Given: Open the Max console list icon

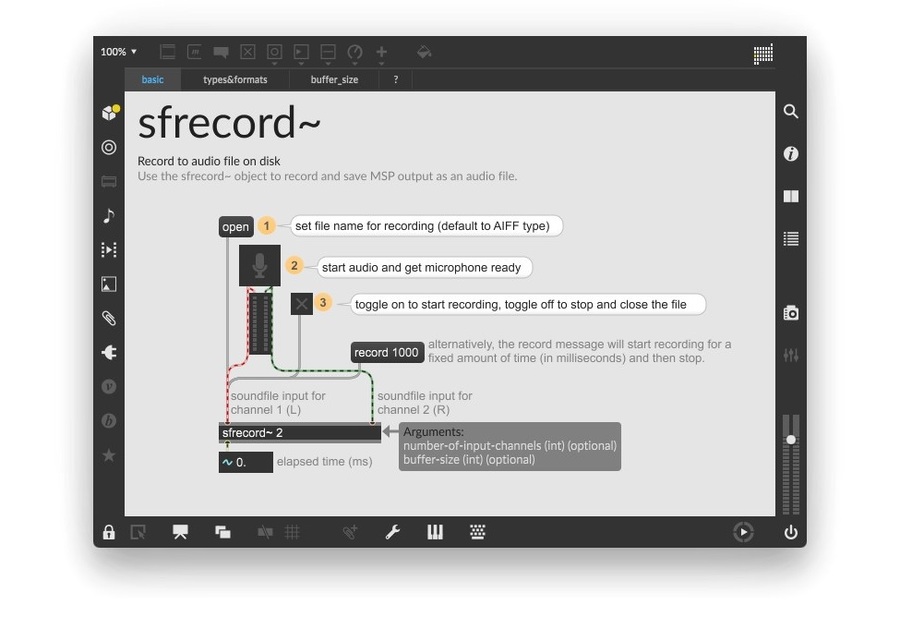Looking at the screenshot, I should click(x=791, y=239).
